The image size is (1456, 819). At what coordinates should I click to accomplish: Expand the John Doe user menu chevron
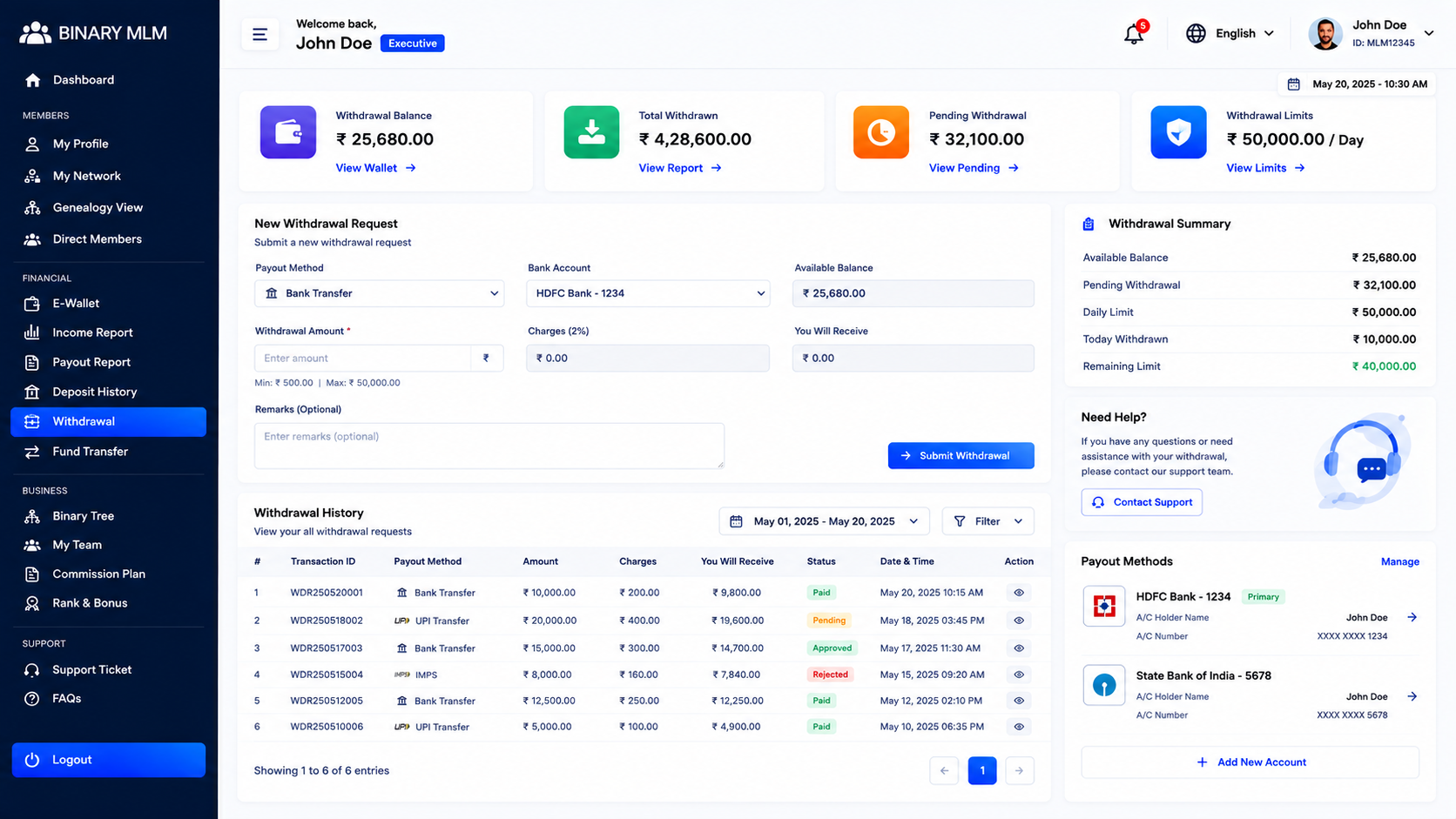click(x=1429, y=33)
